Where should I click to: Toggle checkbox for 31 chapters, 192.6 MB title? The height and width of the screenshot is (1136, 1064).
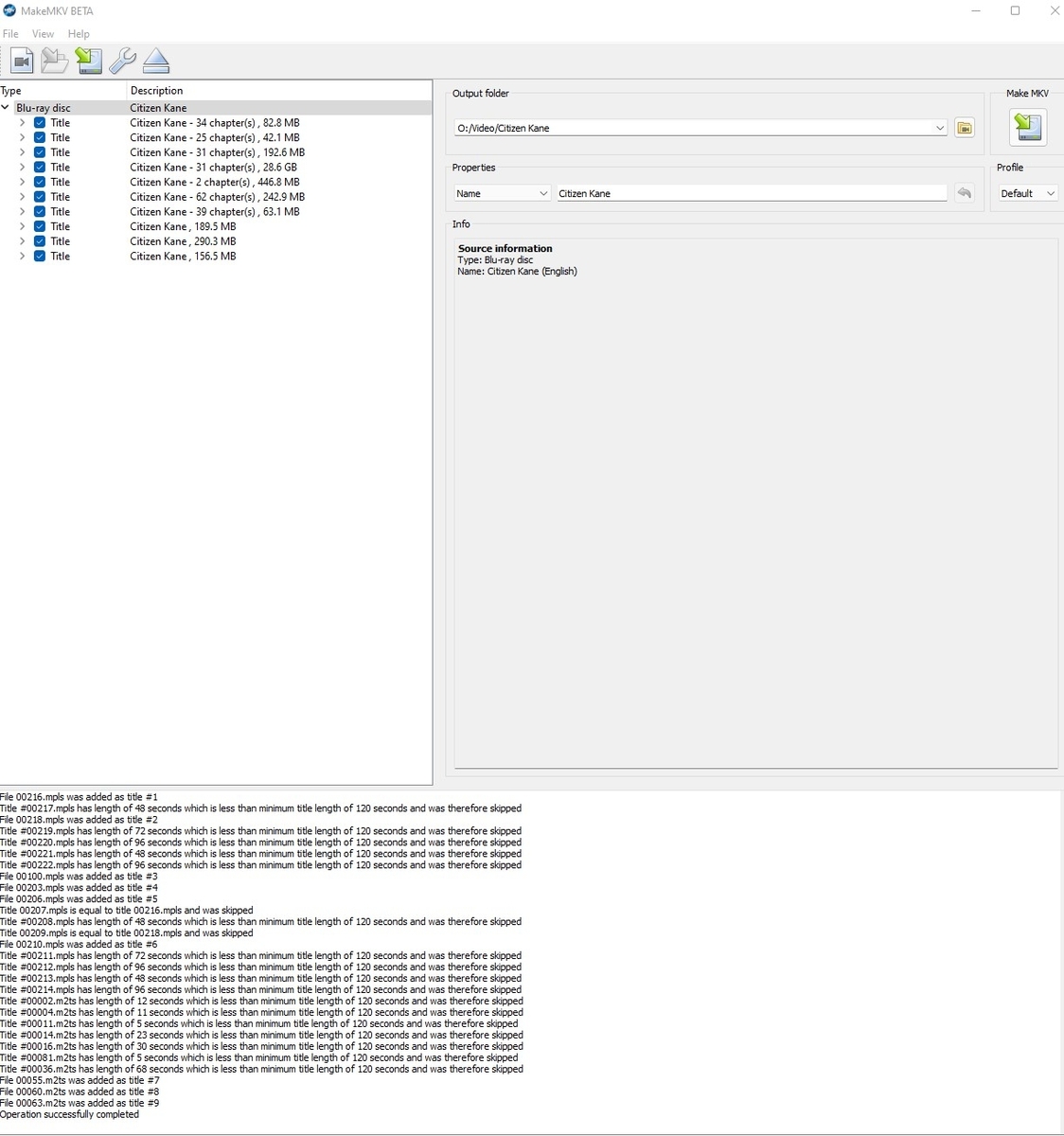[x=40, y=152]
